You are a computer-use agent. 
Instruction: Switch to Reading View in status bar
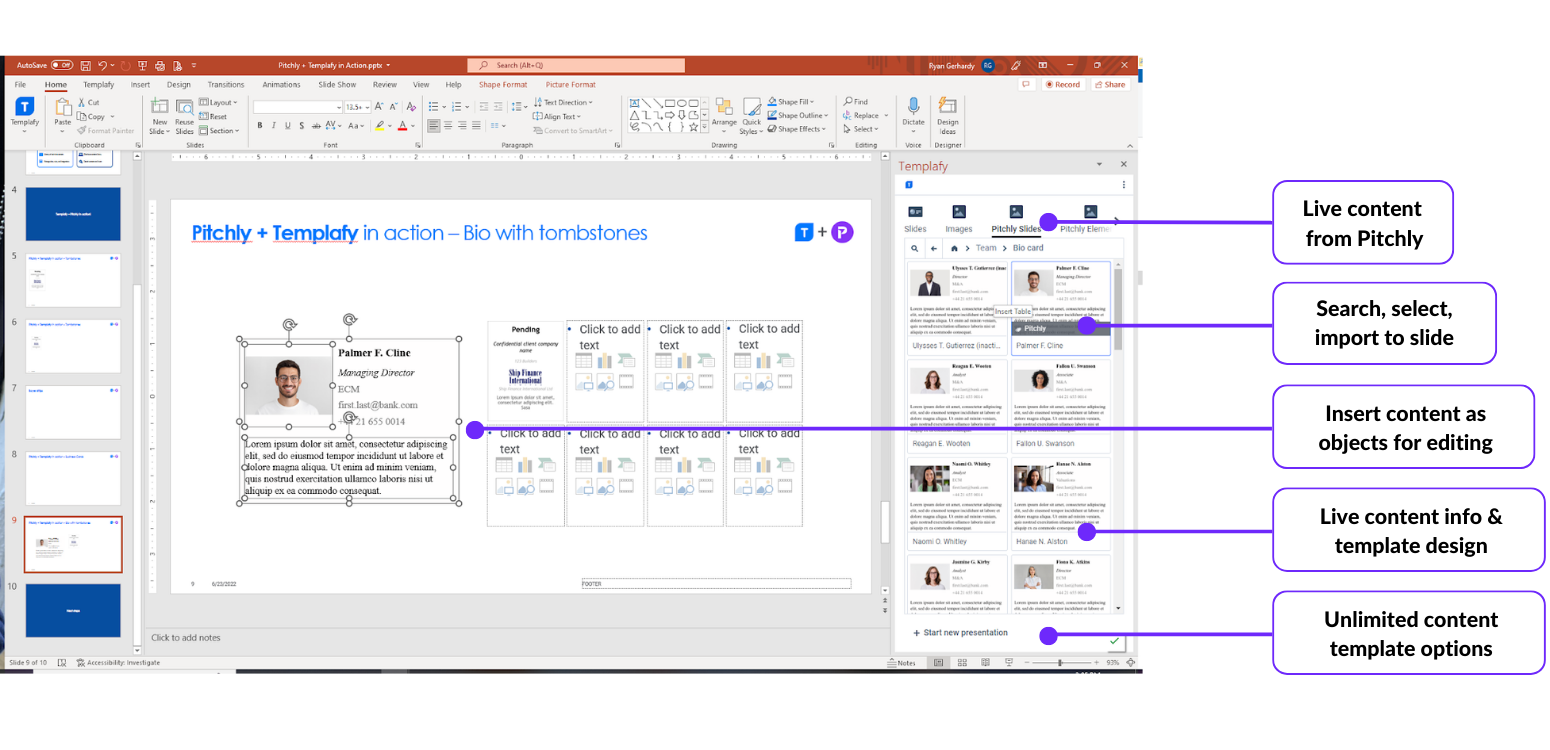click(x=986, y=663)
